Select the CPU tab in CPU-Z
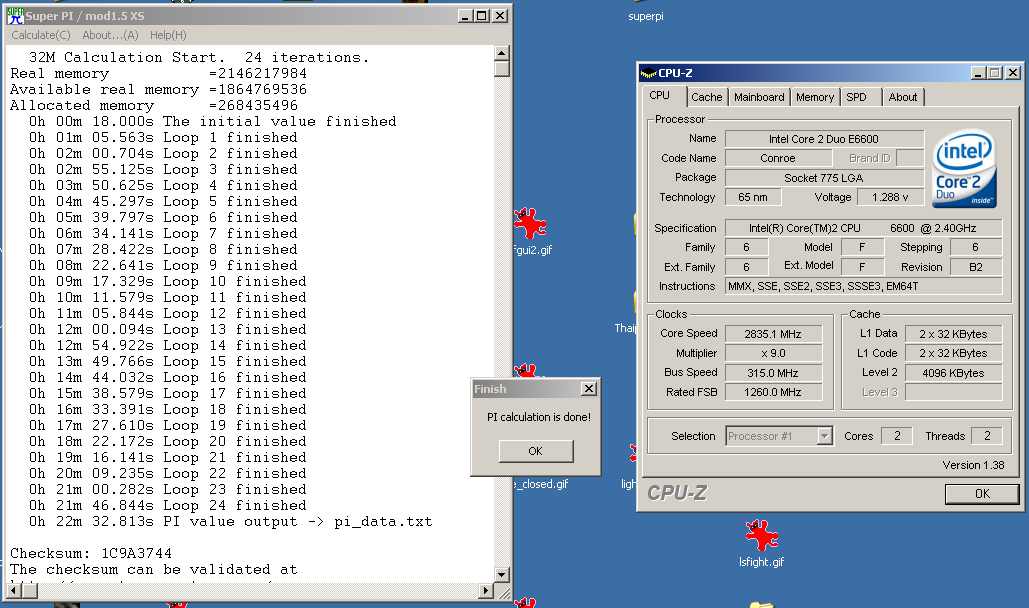The height and width of the screenshot is (608, 1029). click(660, 95)
